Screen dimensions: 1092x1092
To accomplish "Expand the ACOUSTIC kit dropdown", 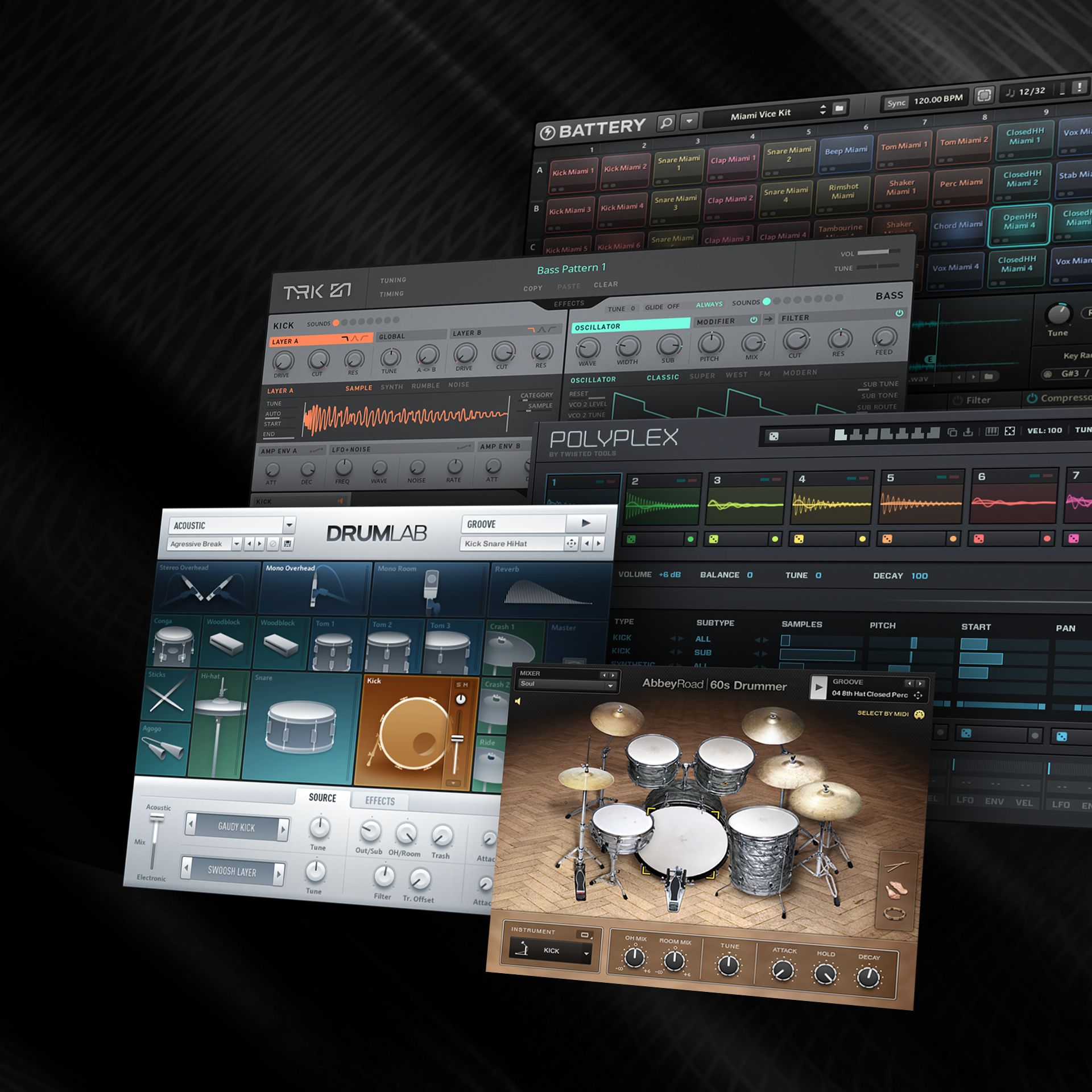I will pyautogui.click(x=289, y=524).
